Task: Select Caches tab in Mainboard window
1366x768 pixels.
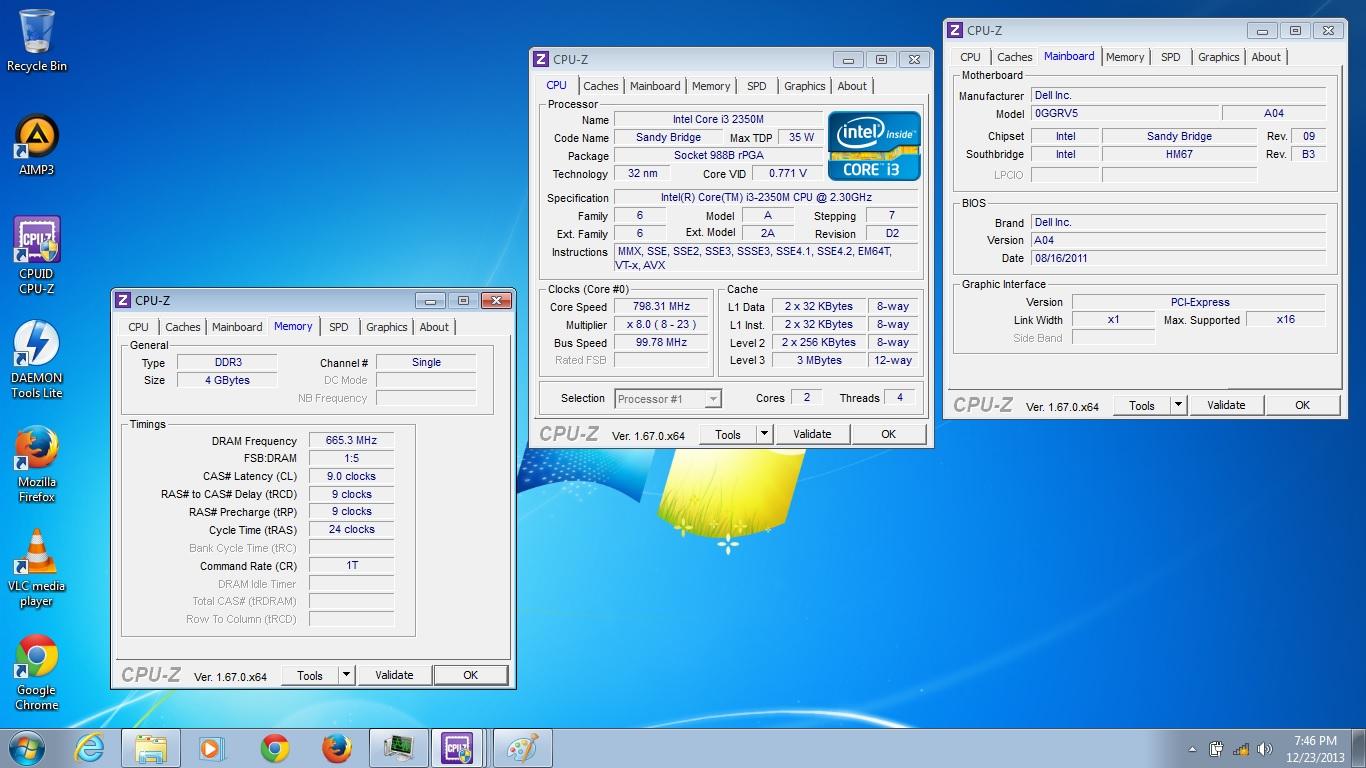Action: pyautogui.click(x=1014, y=57)
